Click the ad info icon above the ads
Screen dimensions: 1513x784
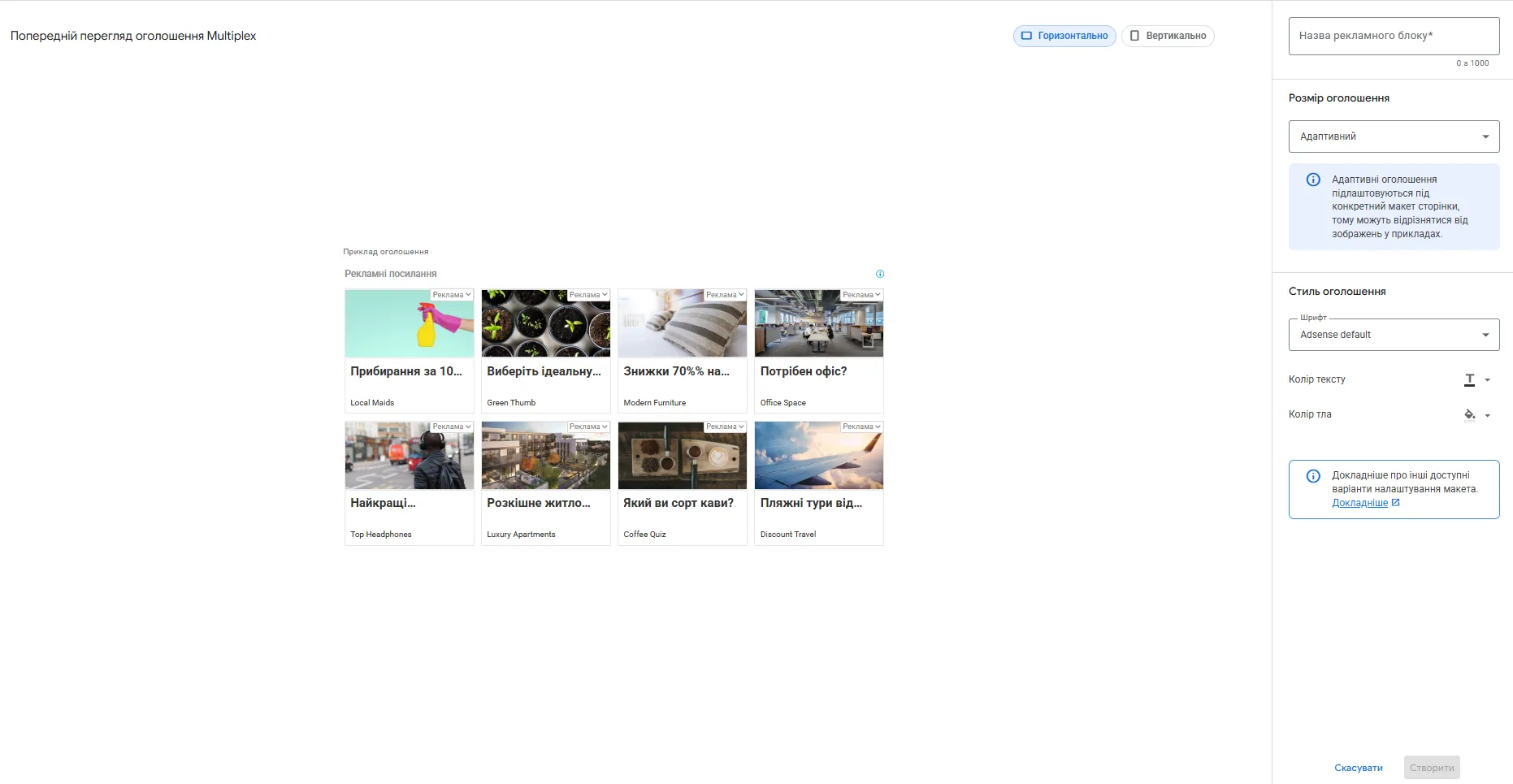[880, 274]
